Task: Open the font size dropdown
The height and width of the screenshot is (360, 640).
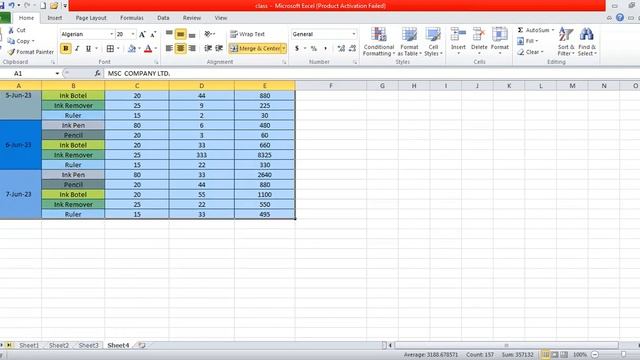Action: point(133,34)
